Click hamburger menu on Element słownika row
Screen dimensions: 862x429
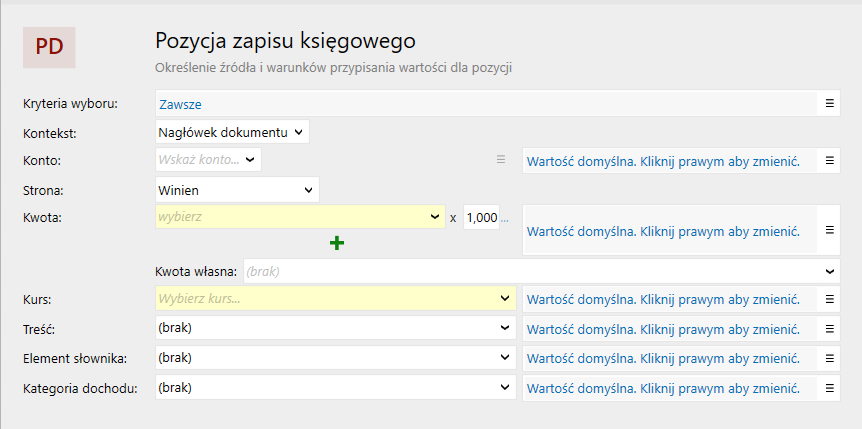click(x=828, y=358)
